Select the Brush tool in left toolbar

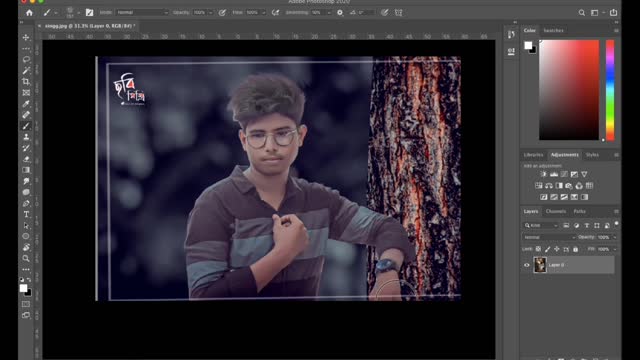point(26,126)
